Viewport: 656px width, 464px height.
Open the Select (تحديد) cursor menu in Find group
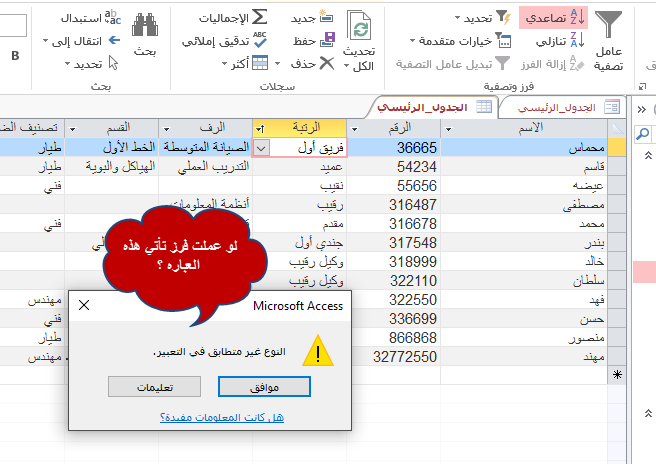click(92, 64)
